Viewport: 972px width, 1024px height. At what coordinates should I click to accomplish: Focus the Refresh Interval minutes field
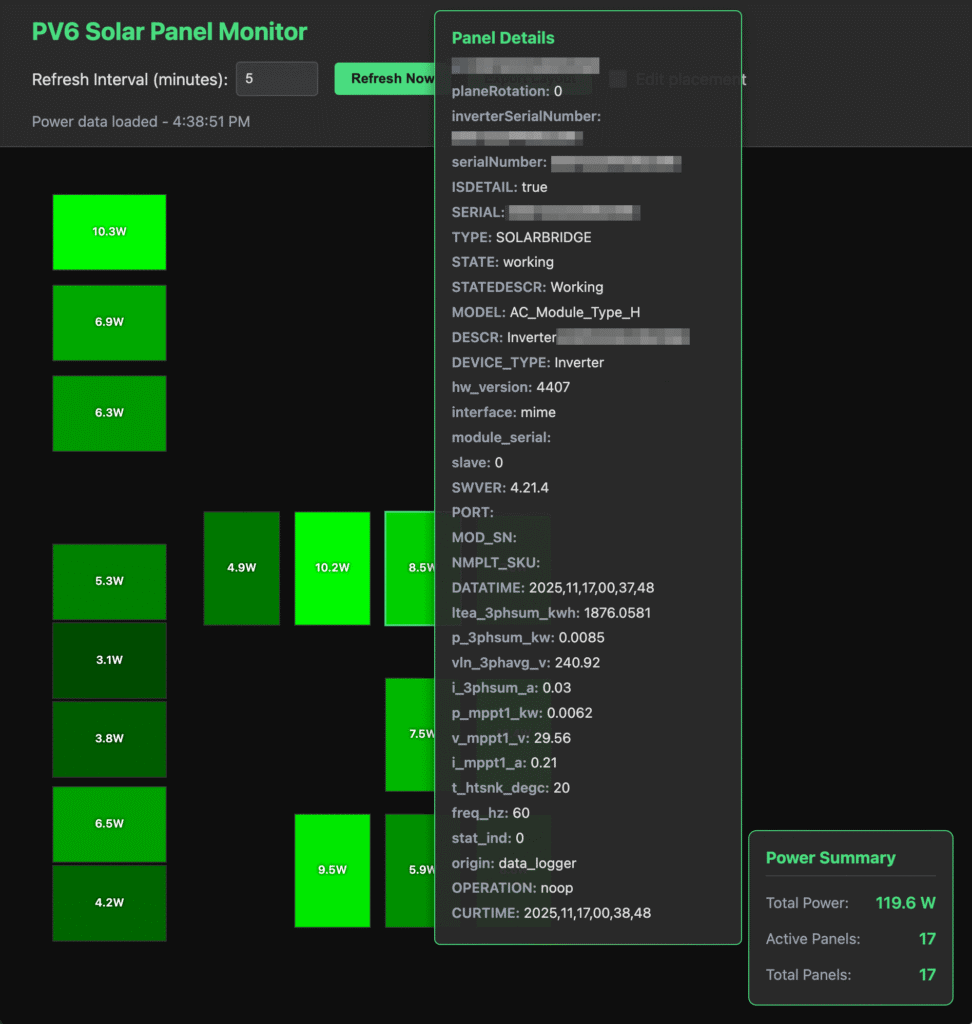[x=276, y=79]
